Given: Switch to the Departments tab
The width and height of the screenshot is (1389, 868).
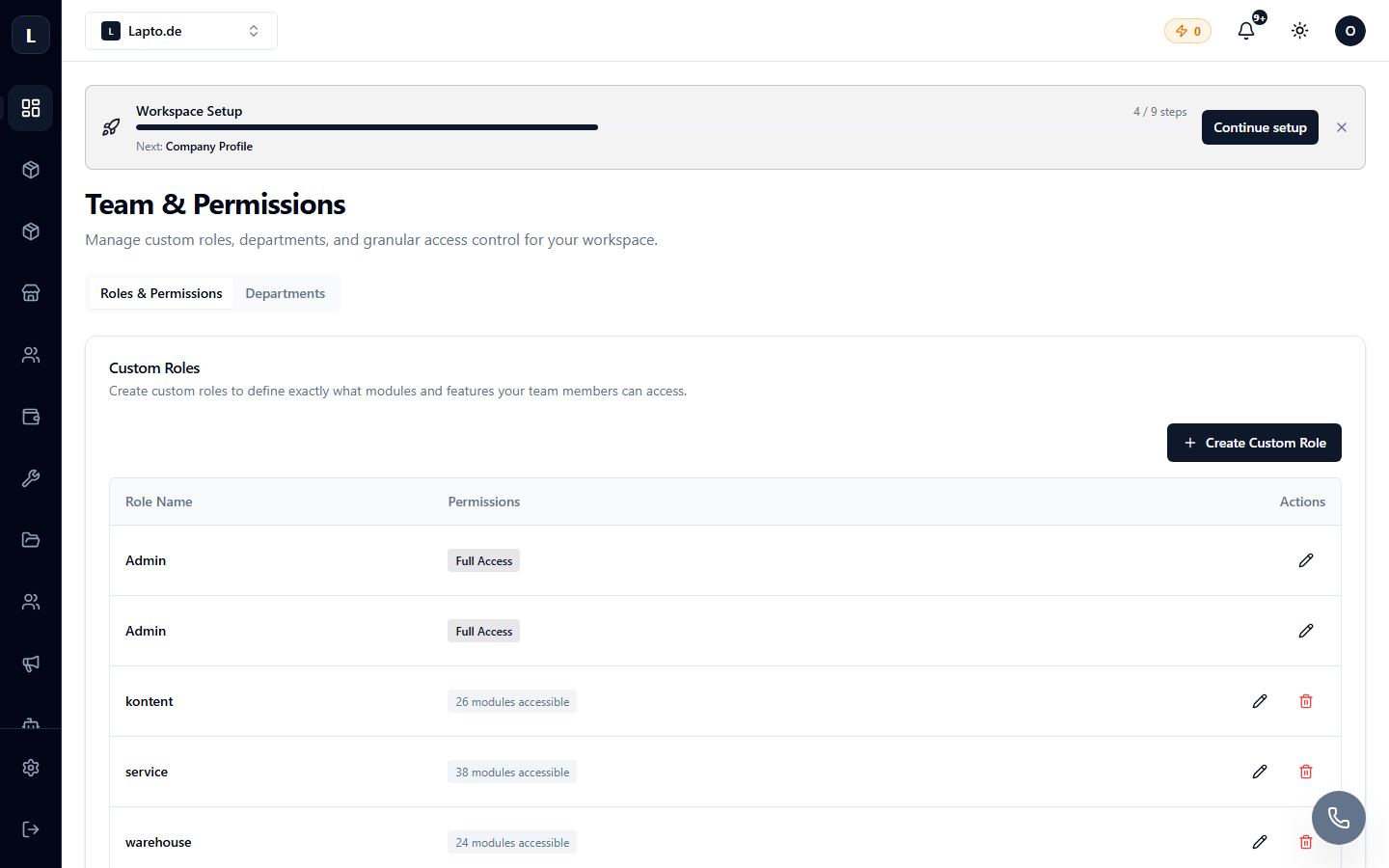Looking at the screenshot, I should tap(286, 293).
